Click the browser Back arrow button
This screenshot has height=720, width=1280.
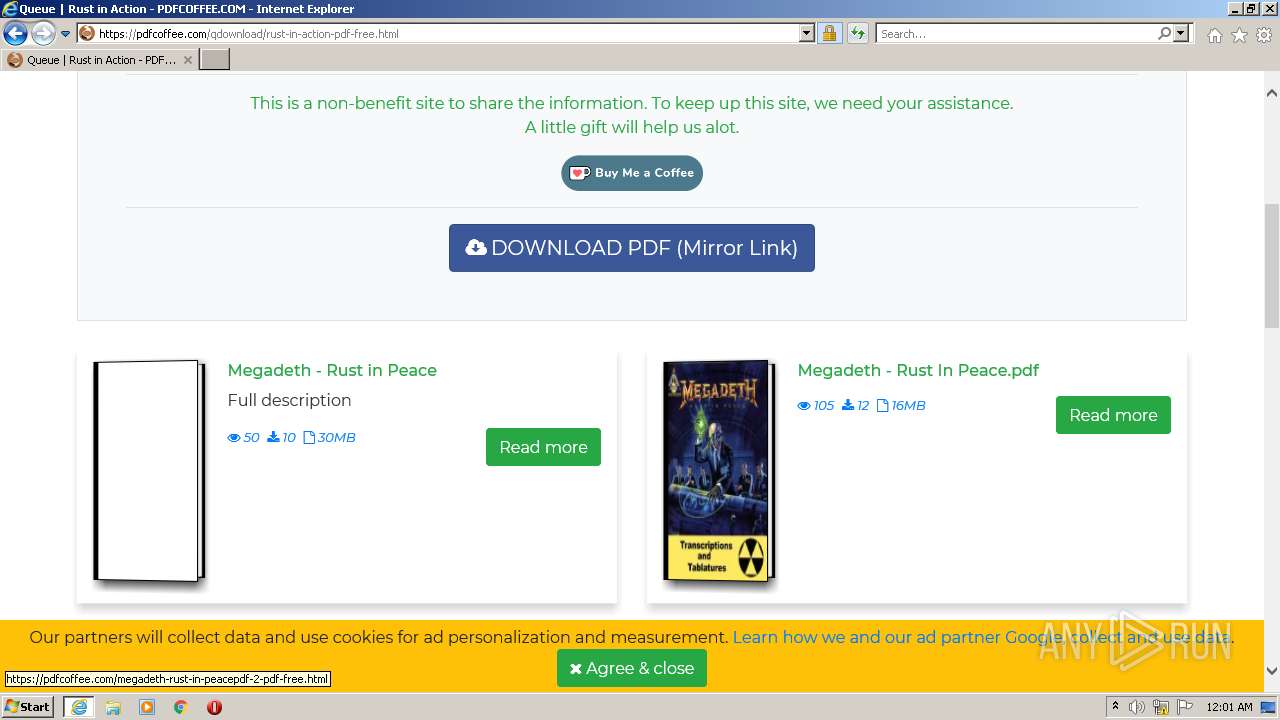point(15,34)
